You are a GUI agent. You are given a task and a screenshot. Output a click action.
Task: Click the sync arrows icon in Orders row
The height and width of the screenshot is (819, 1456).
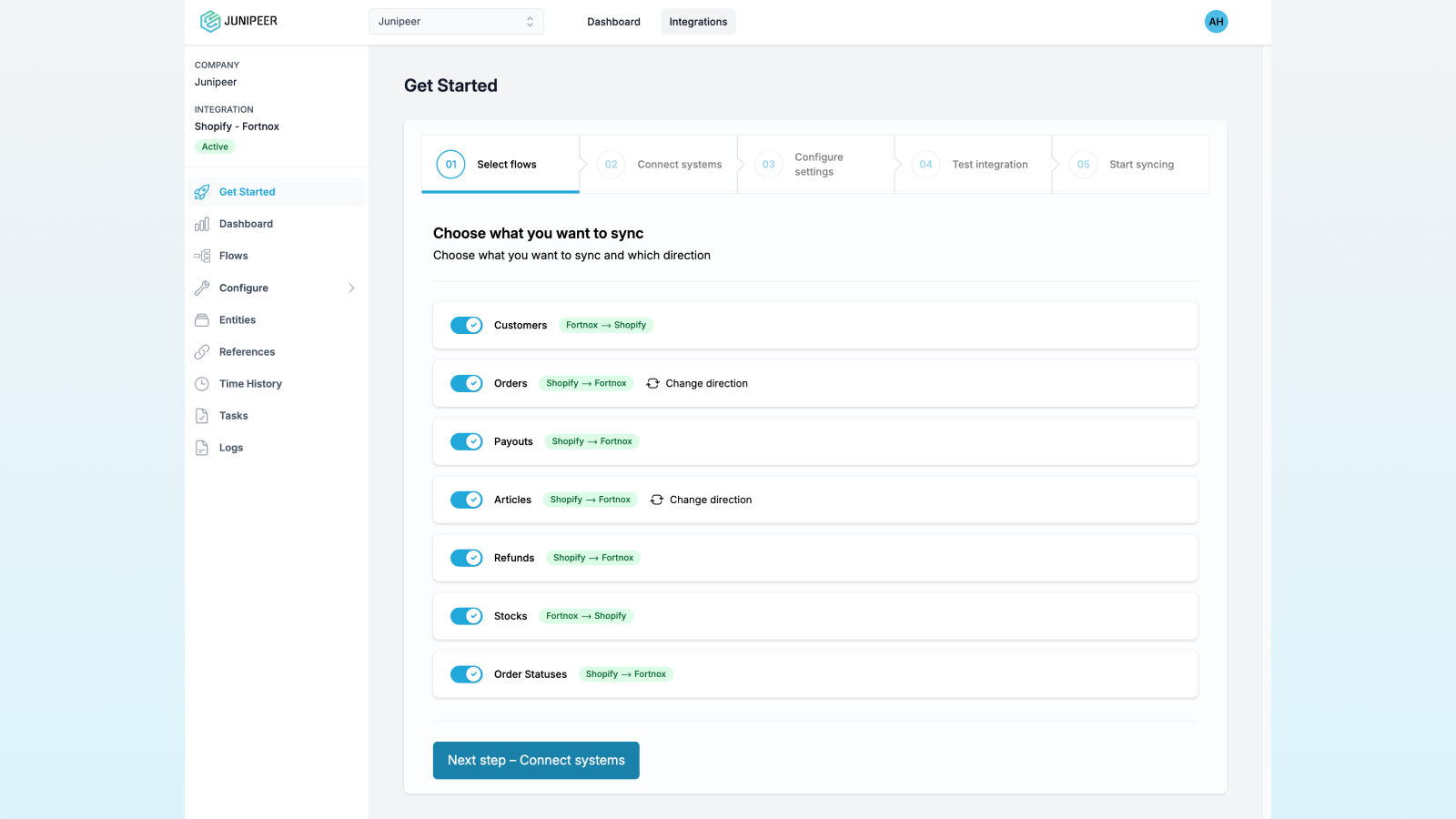click(x=652, y=383)
